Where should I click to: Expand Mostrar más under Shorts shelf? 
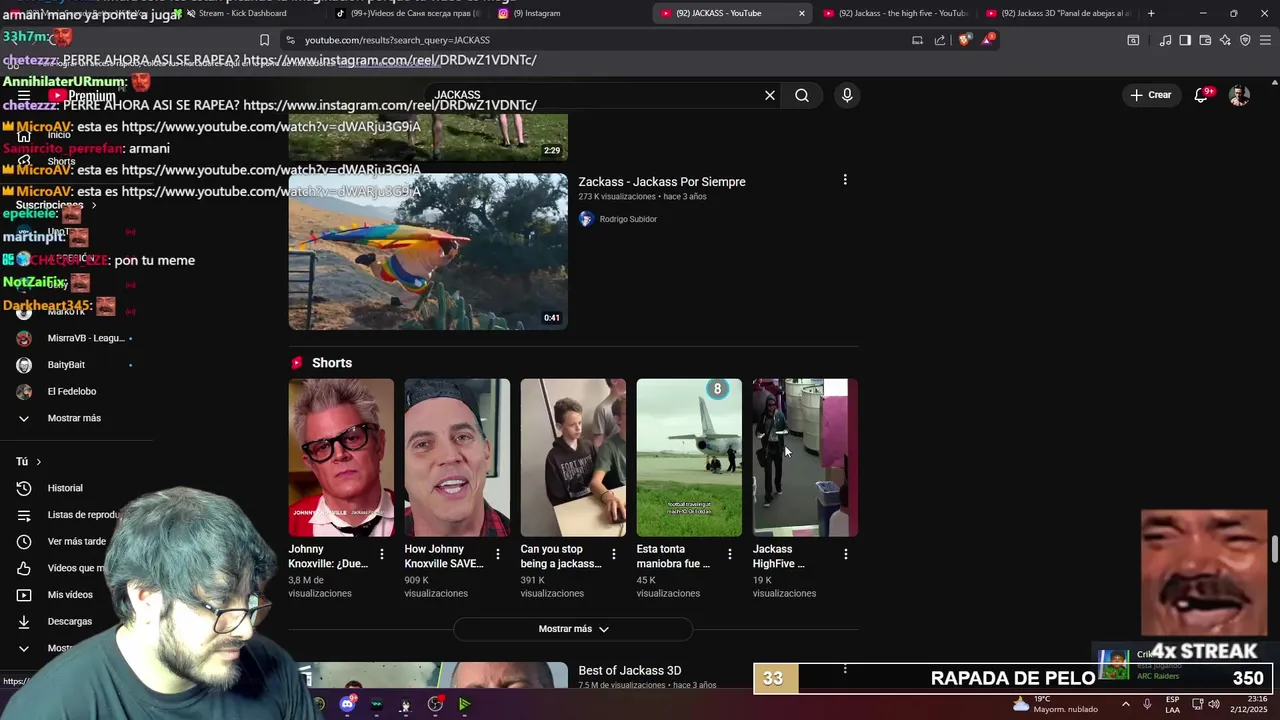573,629
